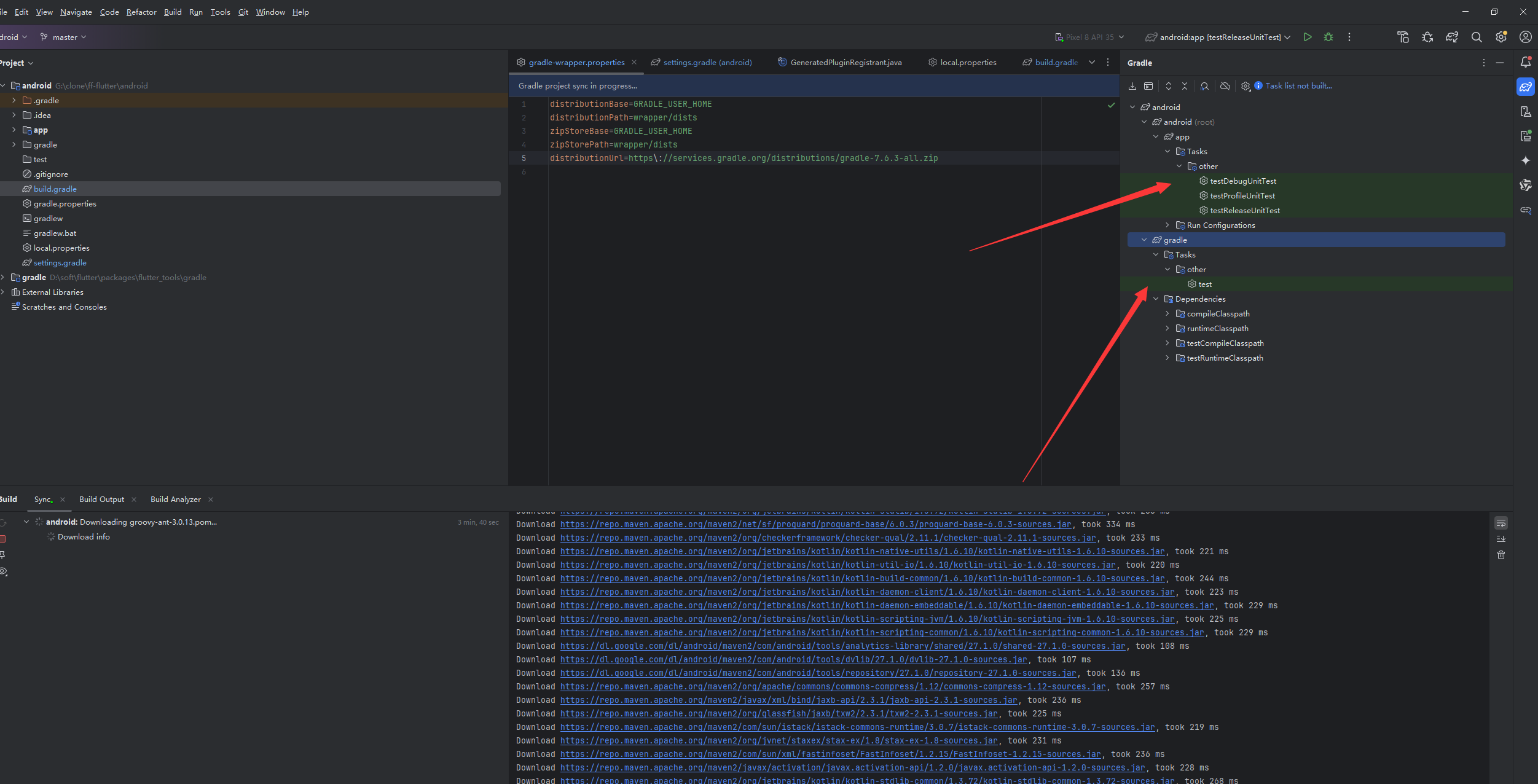Select testDebugUnitTest Gradle task
1538x784 pixels.
pos(1242,181)
